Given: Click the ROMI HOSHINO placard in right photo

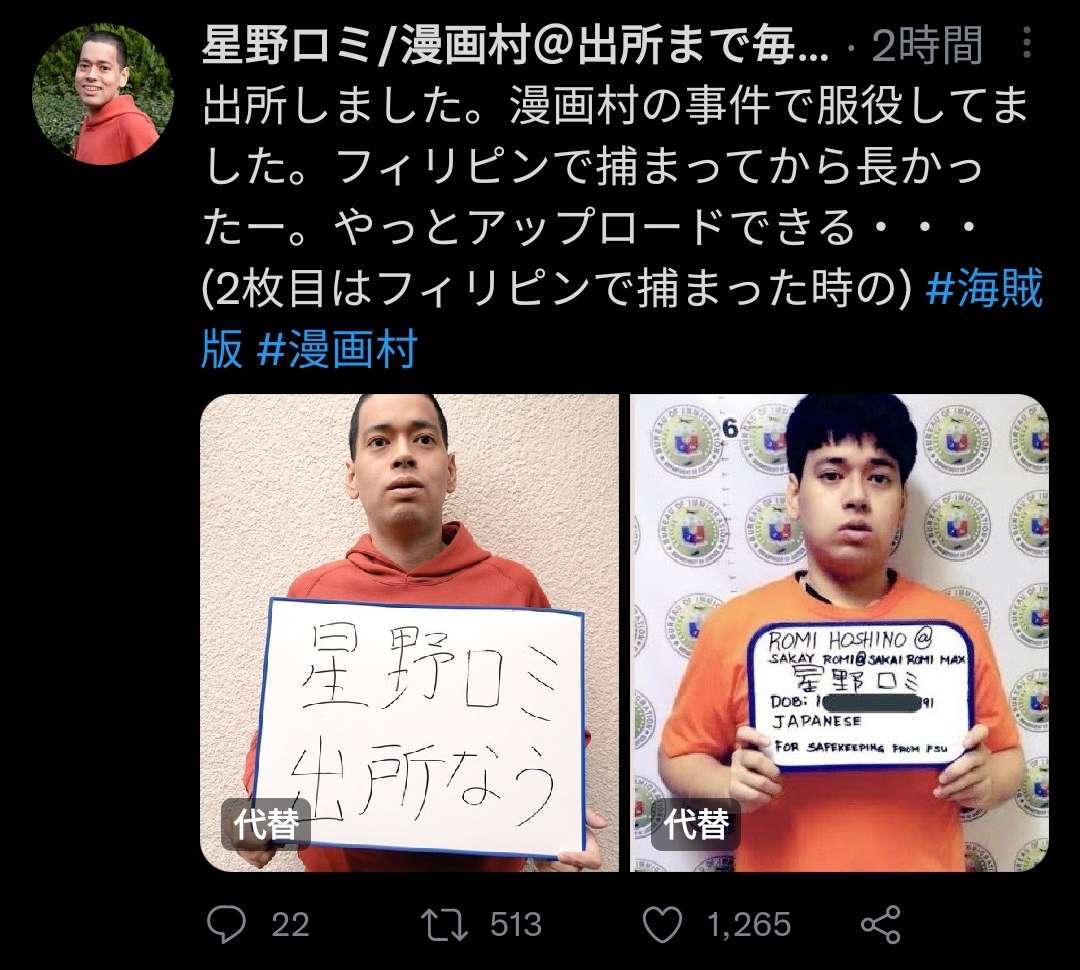Looking at the screenshot, I should 861,692.
